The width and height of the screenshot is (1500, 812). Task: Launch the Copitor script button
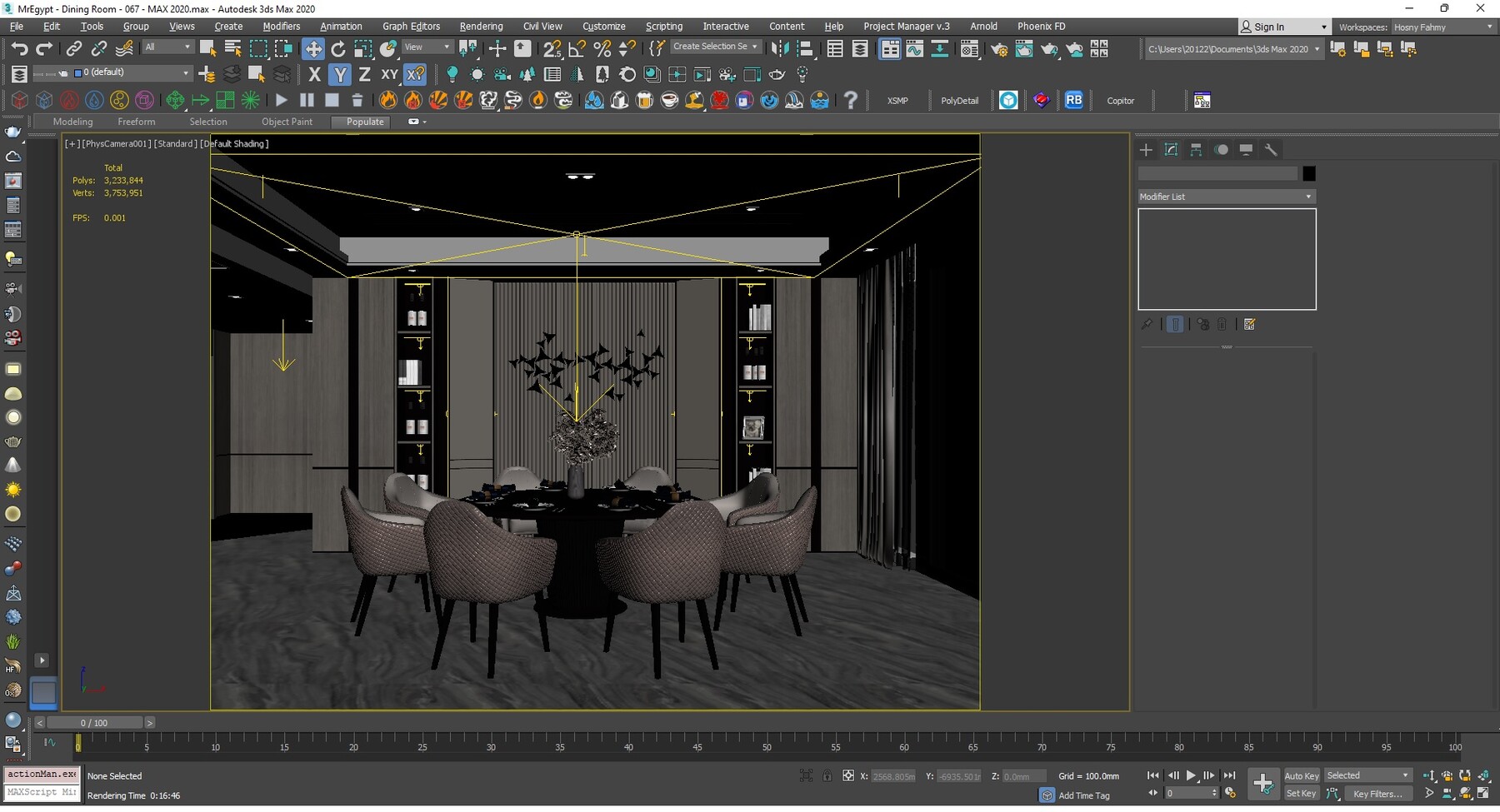[1121, 100]
